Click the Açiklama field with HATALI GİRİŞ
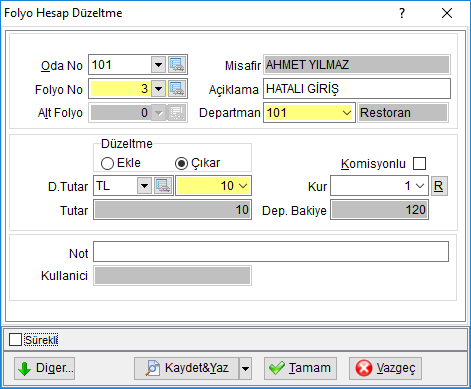 (x=357, y=89)
